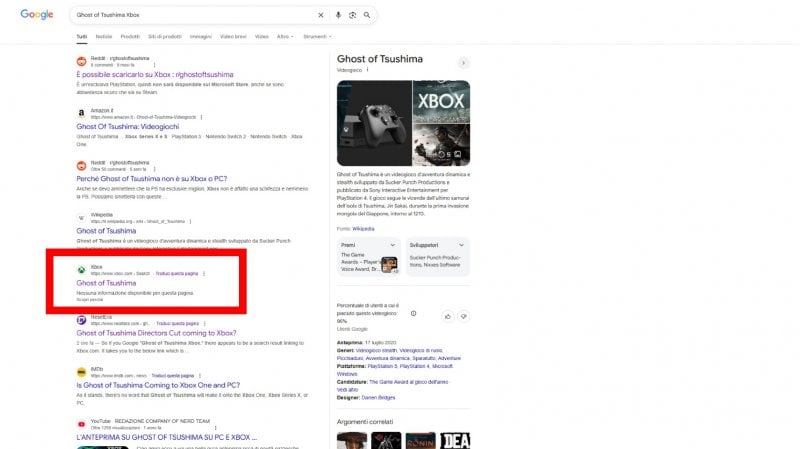This screenshot has width=800, height=449.
Task: Open the Strumenti dropdown
Action: (316, 36)
